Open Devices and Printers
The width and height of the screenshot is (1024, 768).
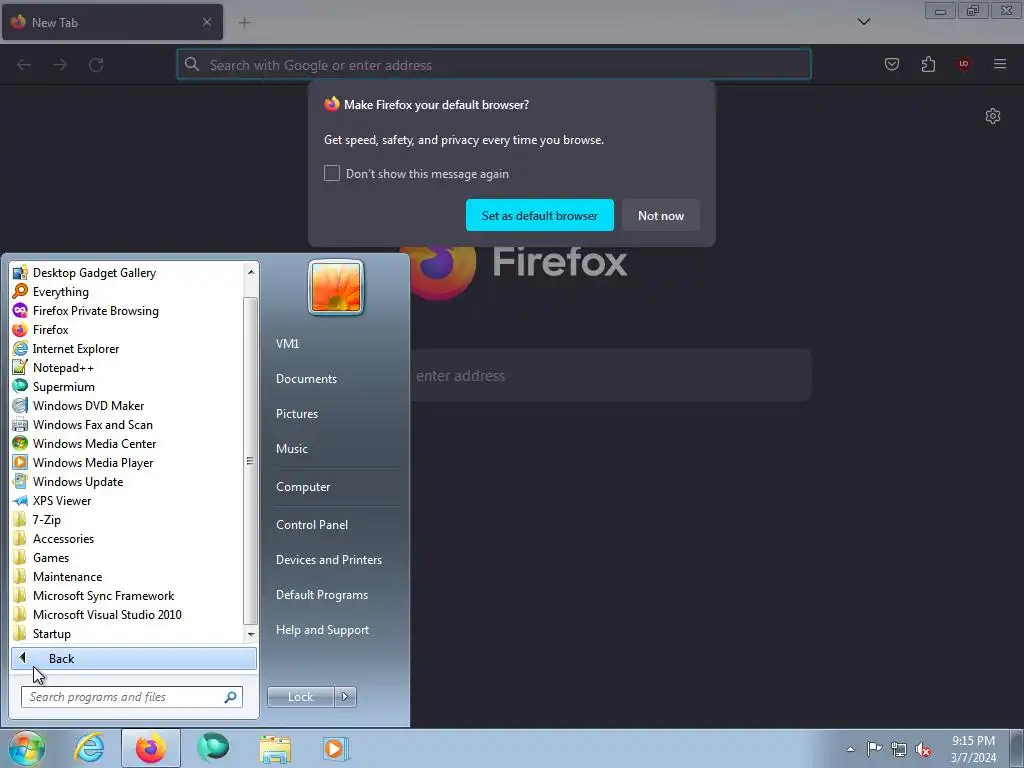pyautogui.click(x=328, y=560)
